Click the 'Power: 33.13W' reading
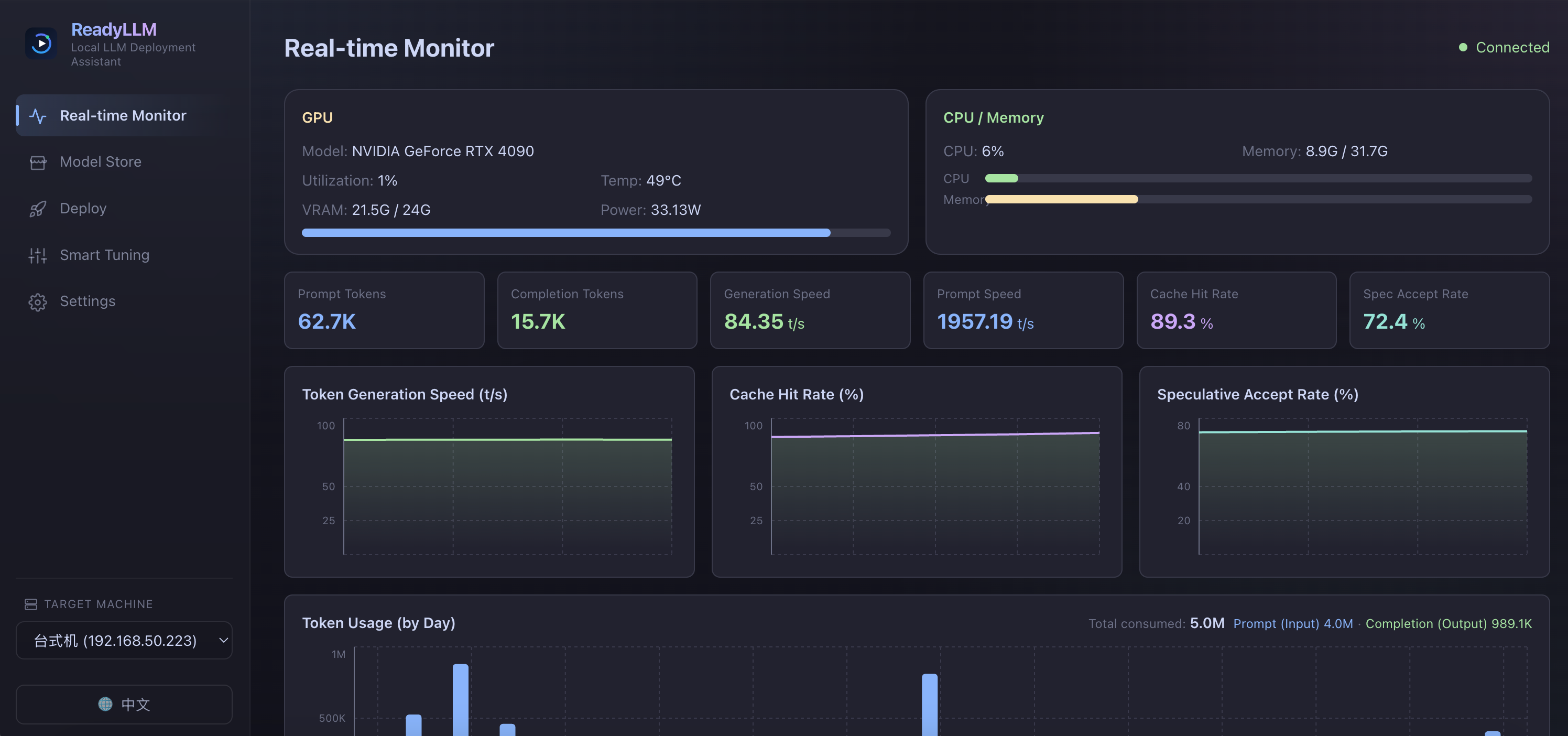The height and width of the screenshot is (736, 1568). point(651,210)
